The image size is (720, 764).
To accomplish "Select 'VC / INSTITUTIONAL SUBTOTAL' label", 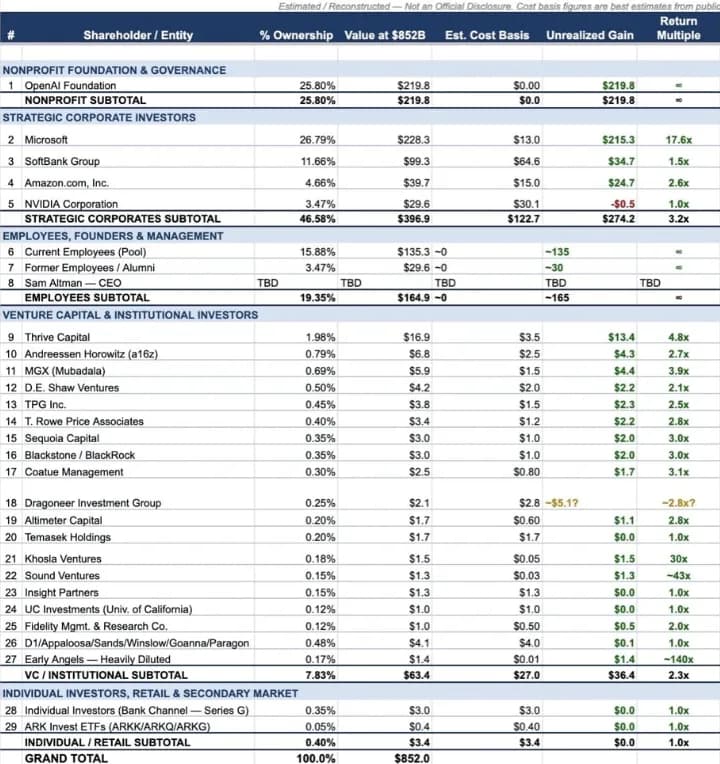I will [106, 675].
